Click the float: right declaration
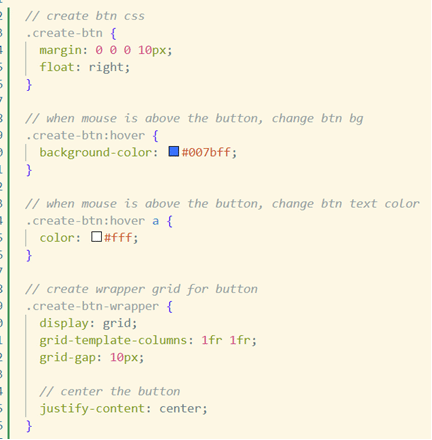 [x=85, y=67]
